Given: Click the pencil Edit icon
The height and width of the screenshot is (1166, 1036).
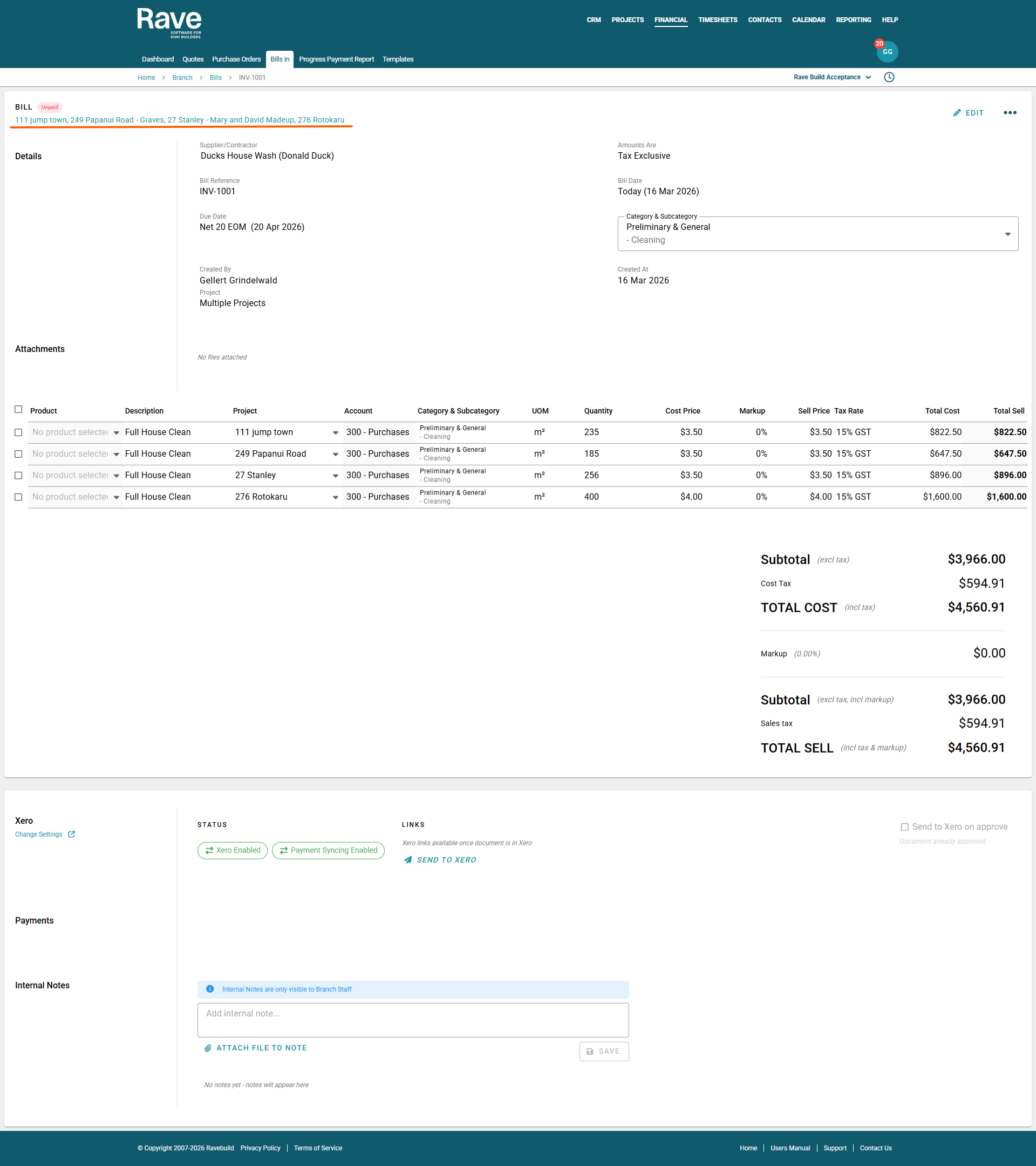Looking at the screenshot, I should click(957, 113).
